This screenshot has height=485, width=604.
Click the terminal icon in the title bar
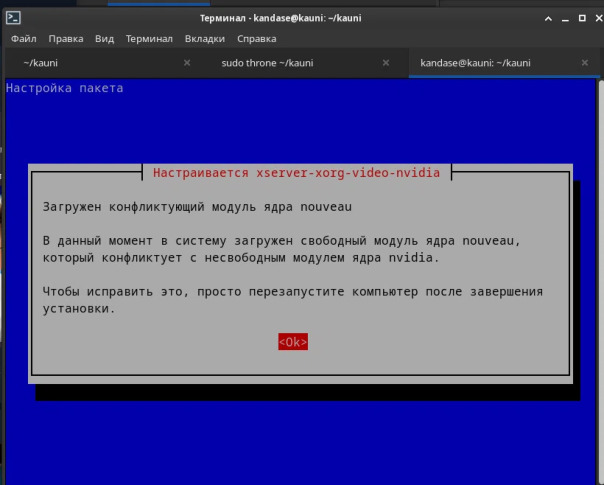(x=13, y=18)
